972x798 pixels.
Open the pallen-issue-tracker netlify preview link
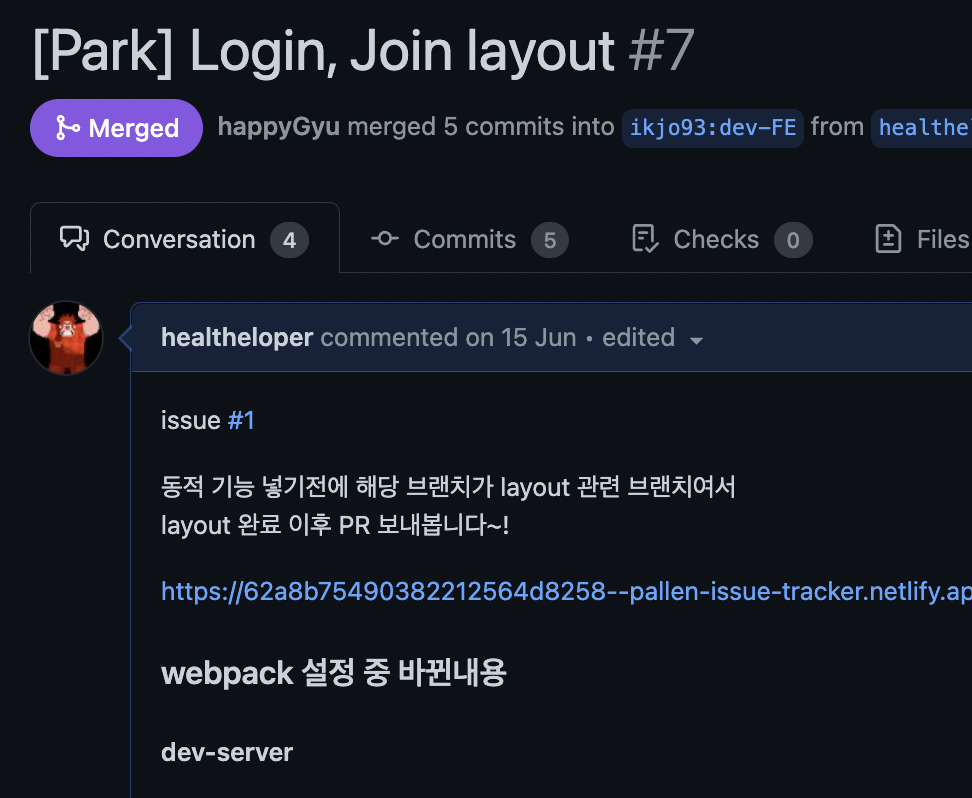[x=566, y=592]
